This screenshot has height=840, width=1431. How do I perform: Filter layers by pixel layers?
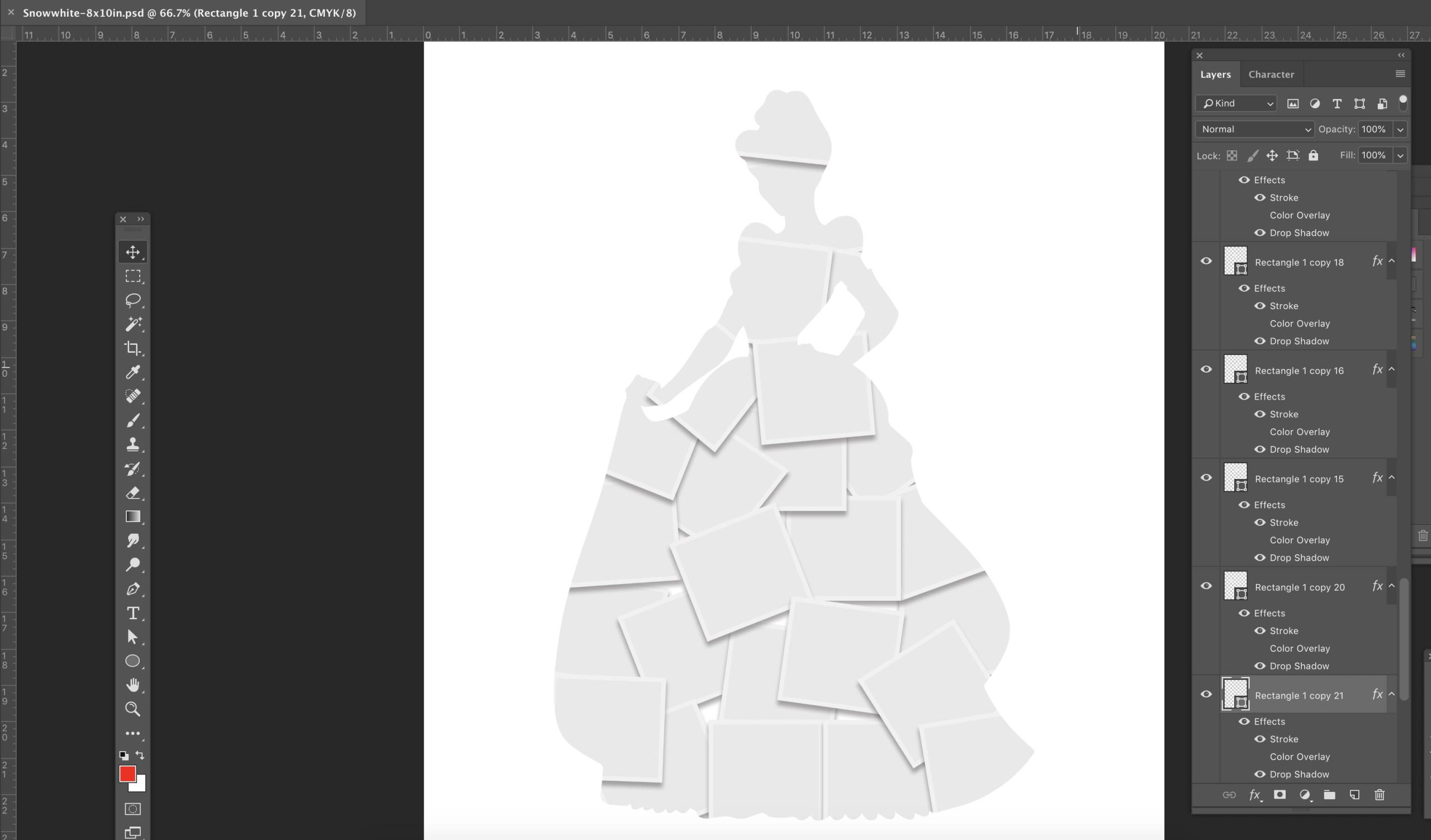(1293, 103)
